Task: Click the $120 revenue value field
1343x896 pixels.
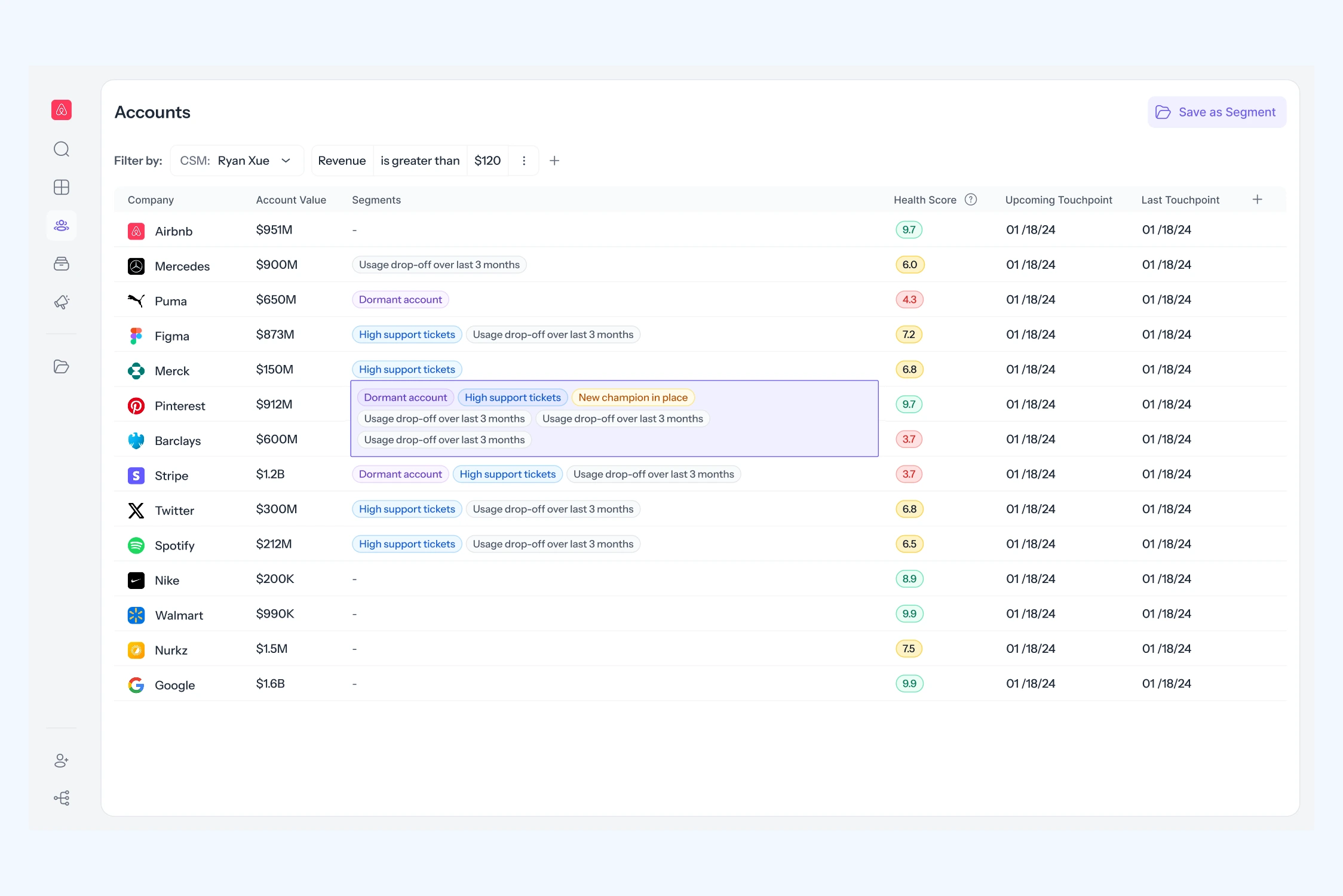Action: (x=487, y=161)
